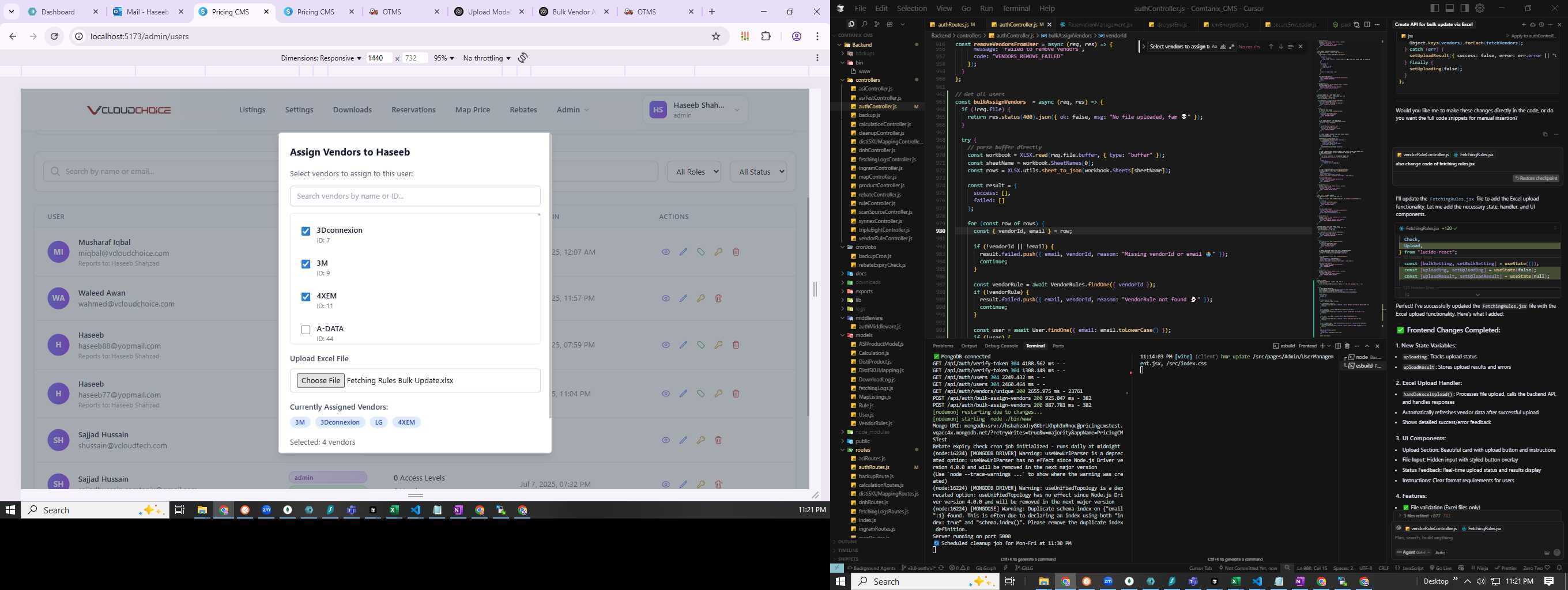This screenshot has height=590, width=1568.
Task: Edit Musharaf Iqbal with the pencil icon
Action: pos(684,252)
